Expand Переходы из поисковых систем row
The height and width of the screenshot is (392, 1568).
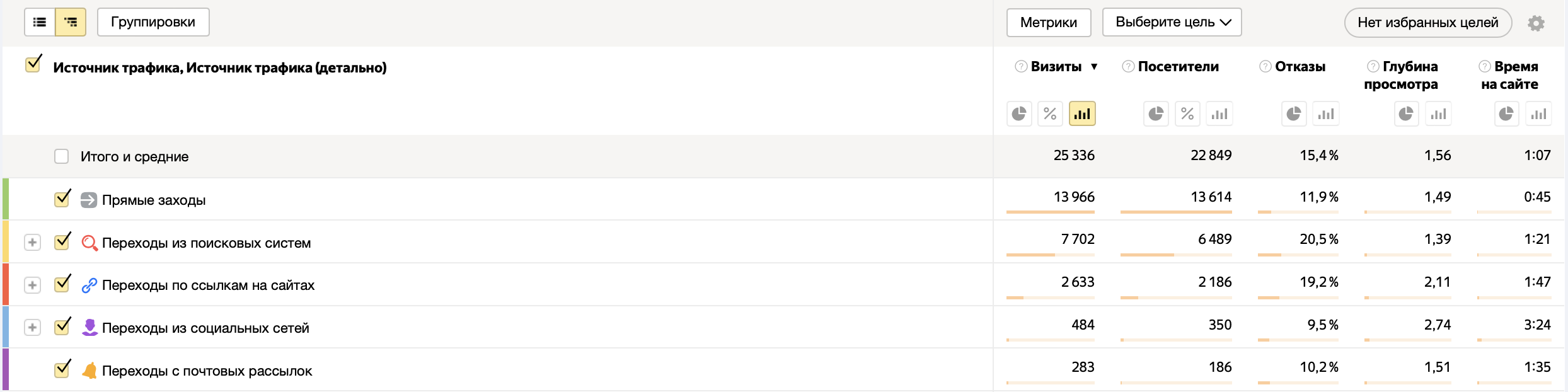click(x=32, y=243)
